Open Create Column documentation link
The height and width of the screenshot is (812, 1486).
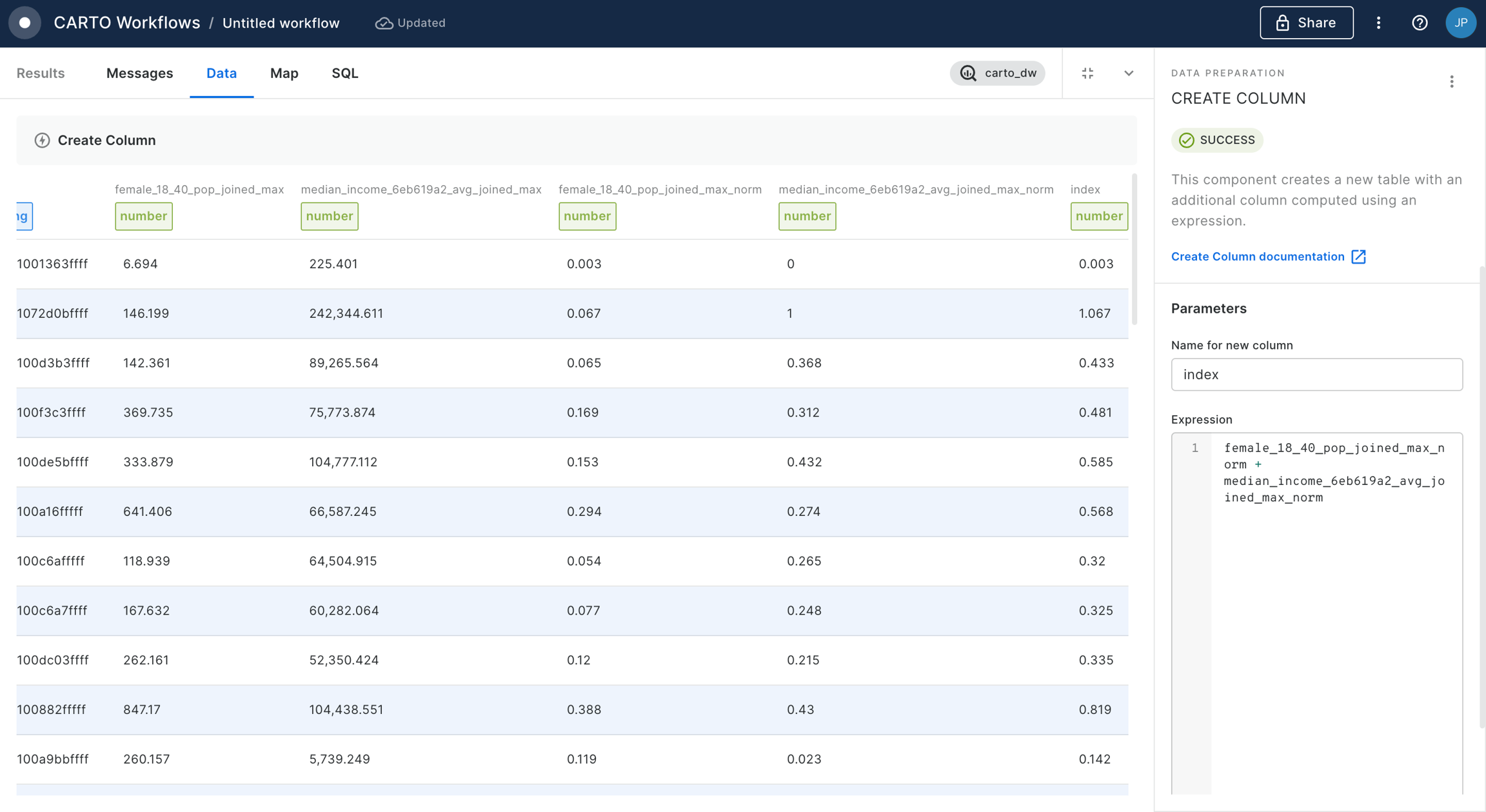coord(1257,257)
